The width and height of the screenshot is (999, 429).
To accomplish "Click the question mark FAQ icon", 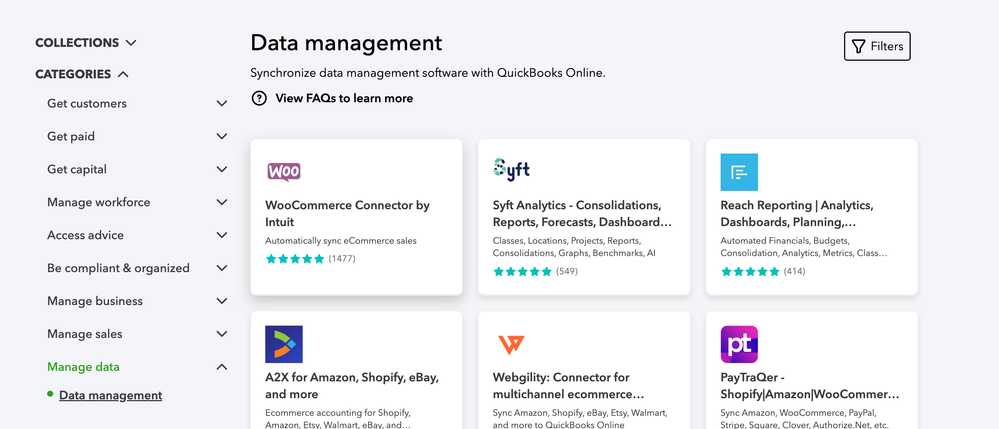I will 259,98.
